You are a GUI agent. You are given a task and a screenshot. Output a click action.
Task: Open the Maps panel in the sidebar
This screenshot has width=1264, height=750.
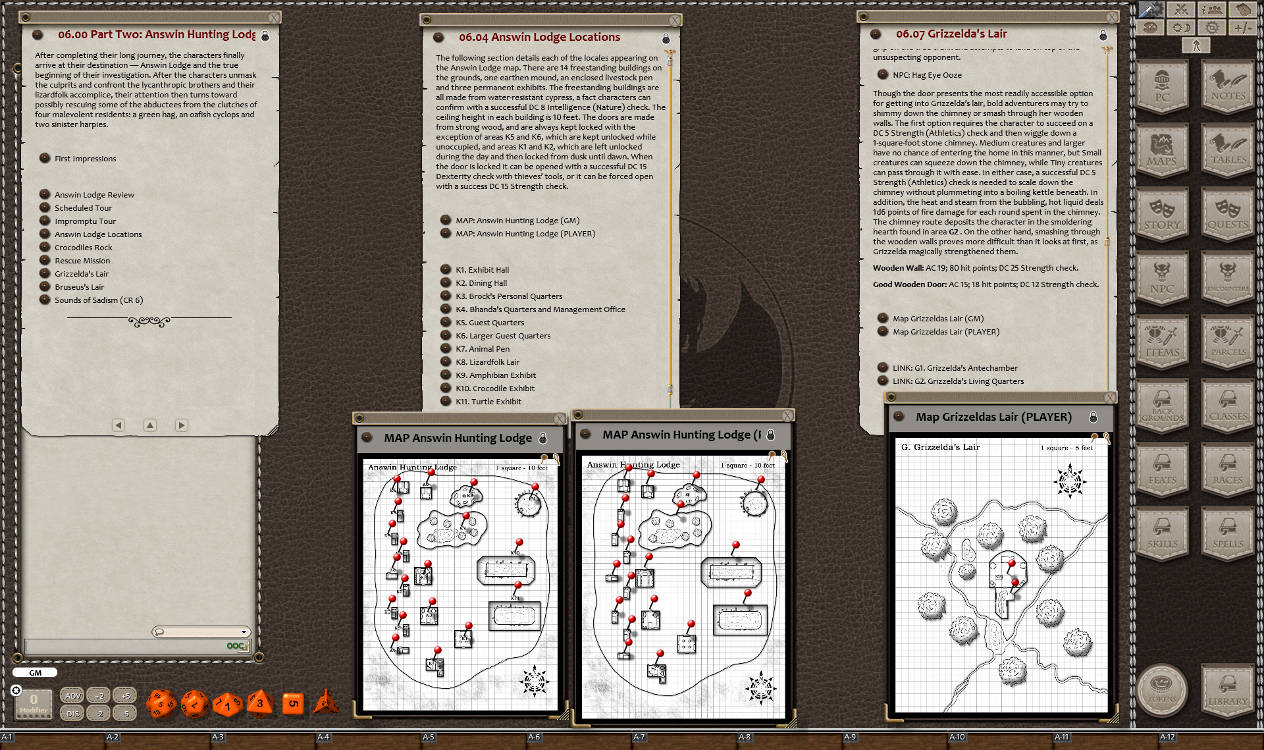coord(1163,146)
